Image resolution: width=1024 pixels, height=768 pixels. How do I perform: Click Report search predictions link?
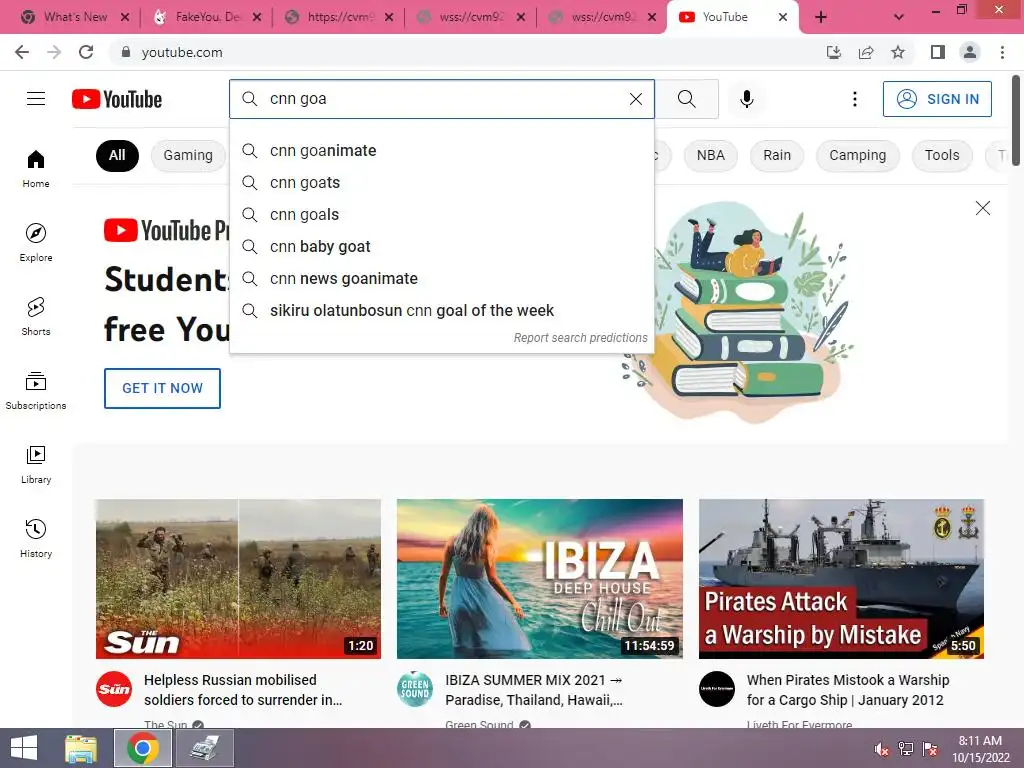(580, 338)
